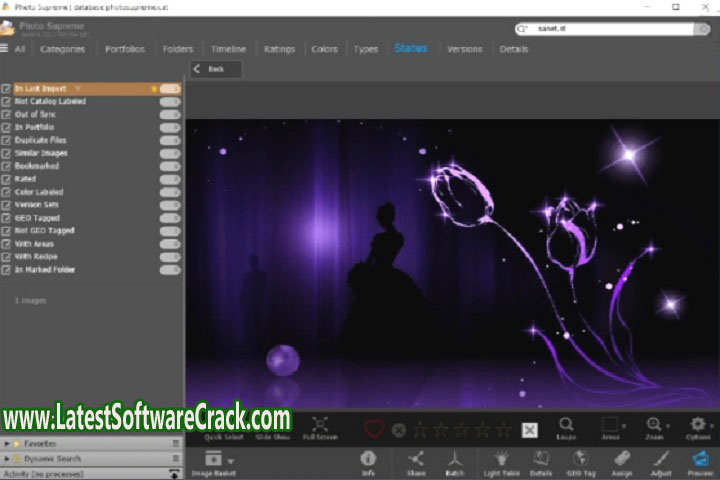Open the Options dropdown arrow
Image resolution: width=720 pixels, height=480 pixels.
coord(712,426)
